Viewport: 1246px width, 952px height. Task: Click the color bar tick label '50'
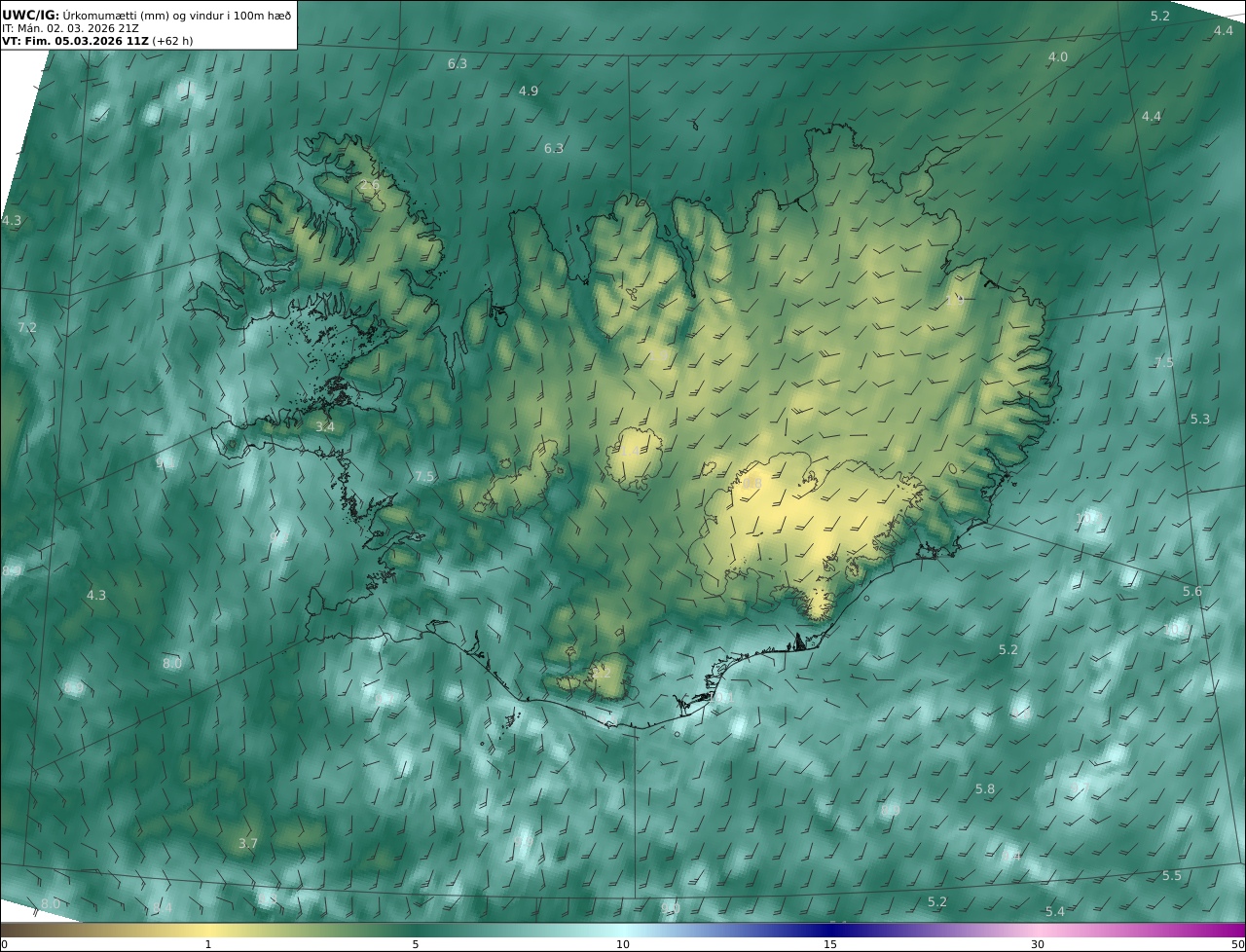[1237, 944]
